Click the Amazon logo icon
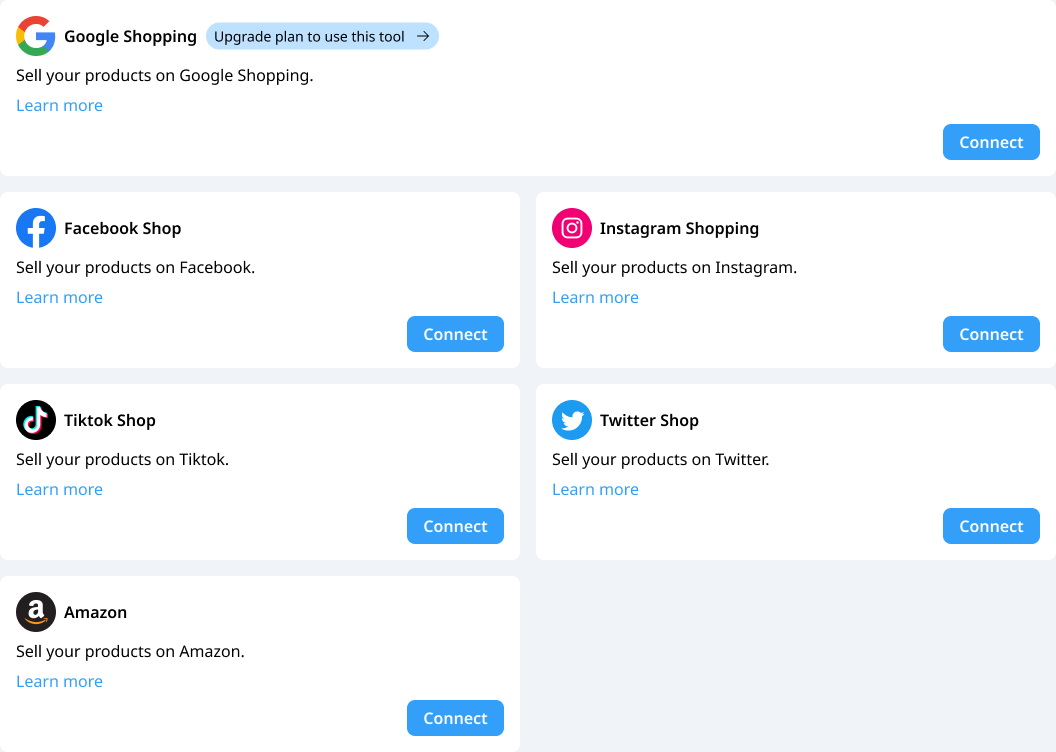1056x752 pixels. (36, 612)
